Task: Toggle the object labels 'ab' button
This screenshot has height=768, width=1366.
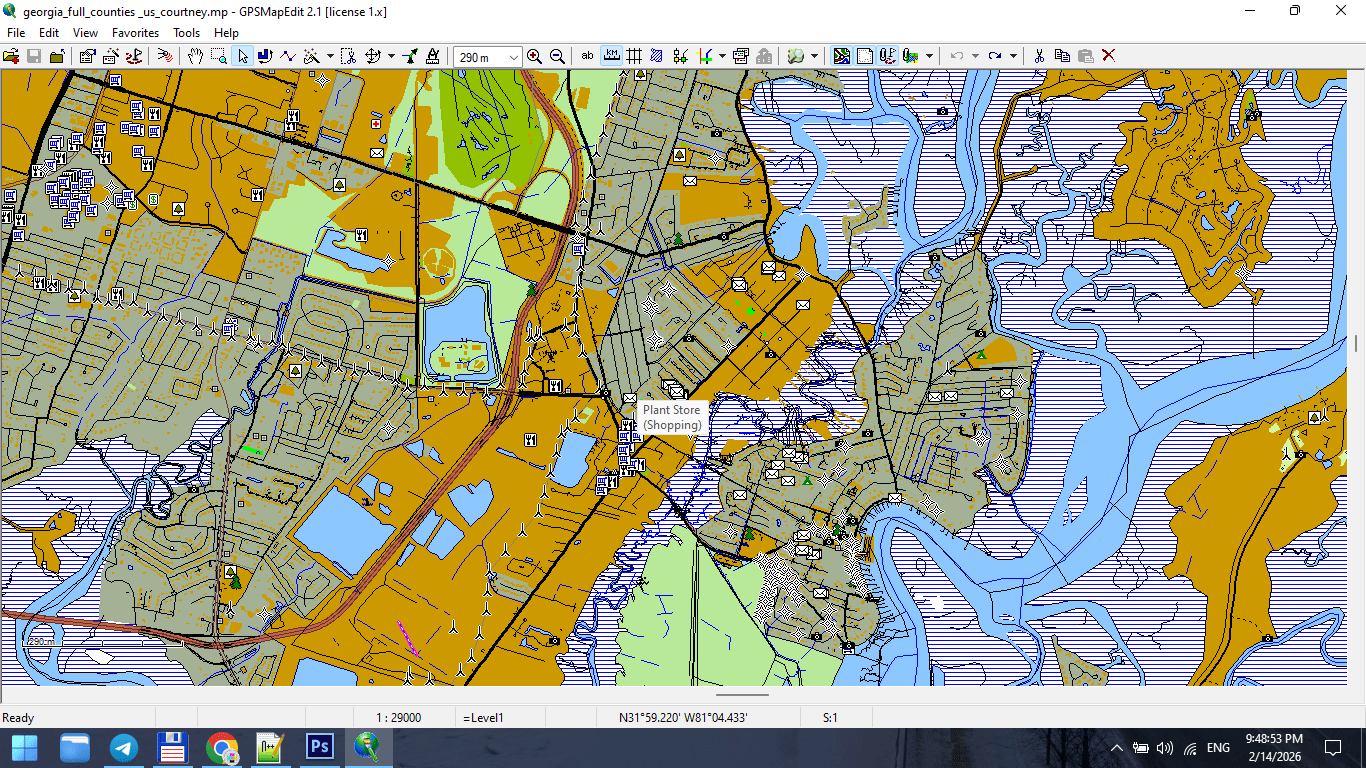Action: click(587, 56)
